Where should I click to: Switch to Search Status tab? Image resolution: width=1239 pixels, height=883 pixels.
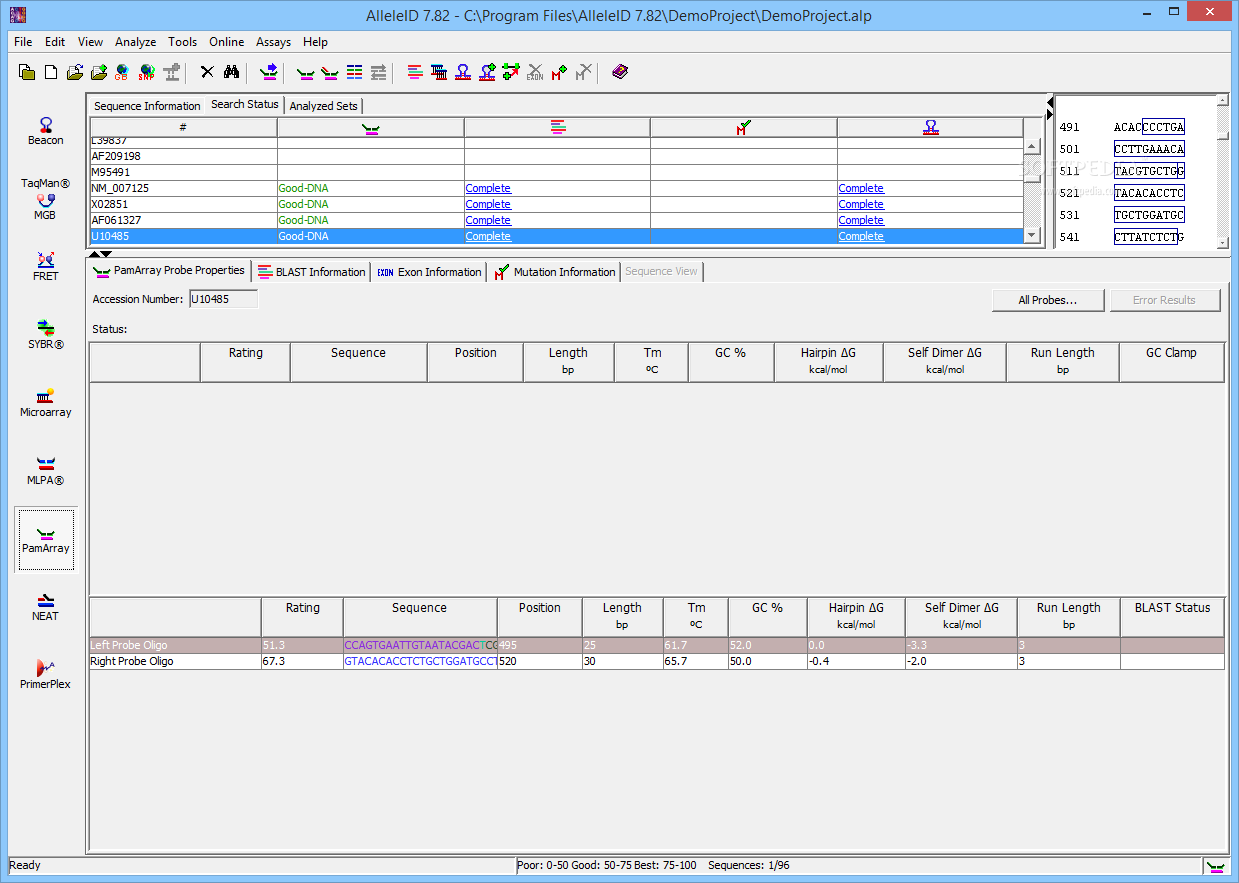tap(245, 104)
